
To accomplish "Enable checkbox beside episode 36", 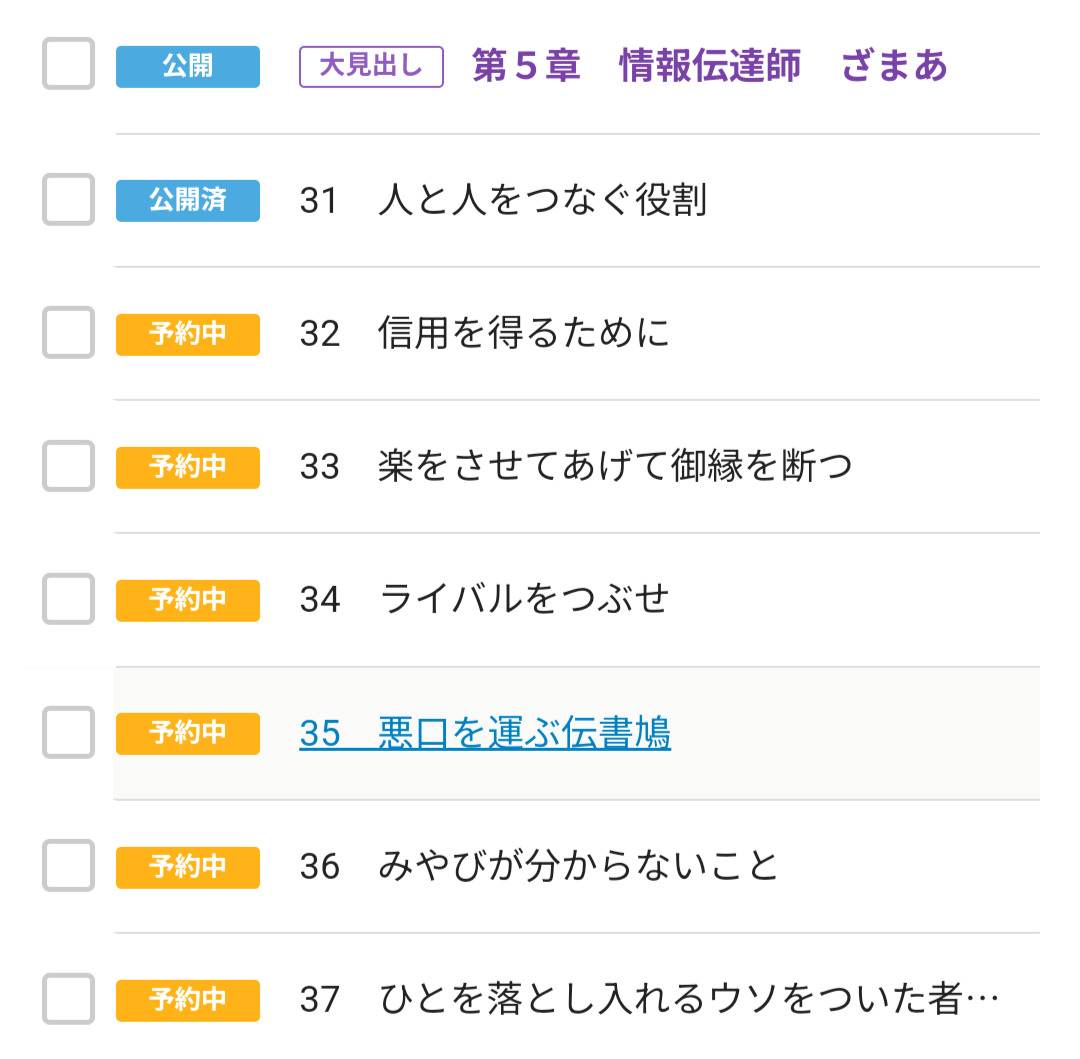I will click(68, 865).
